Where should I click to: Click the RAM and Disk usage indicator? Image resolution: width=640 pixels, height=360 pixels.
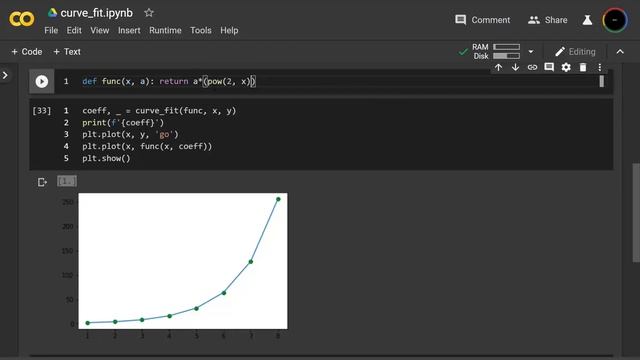[x=496, y=51]
